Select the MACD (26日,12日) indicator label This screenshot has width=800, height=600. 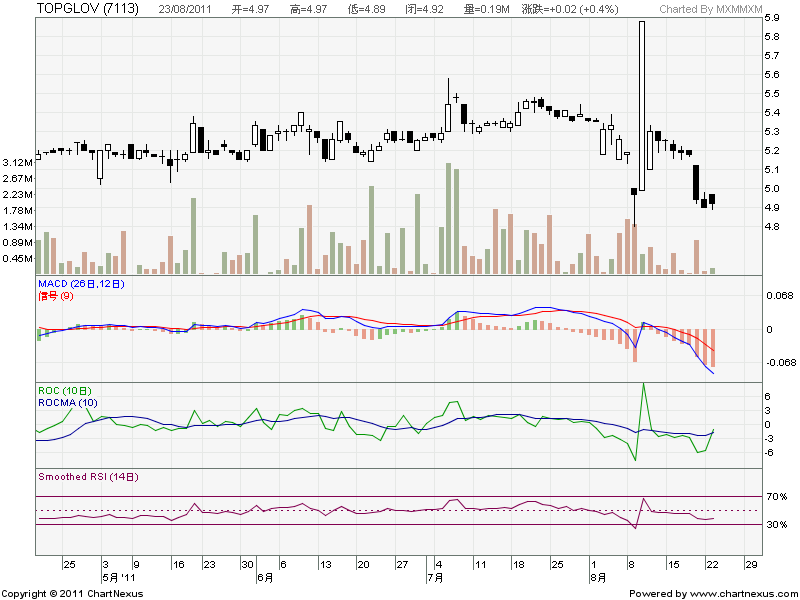81,284
